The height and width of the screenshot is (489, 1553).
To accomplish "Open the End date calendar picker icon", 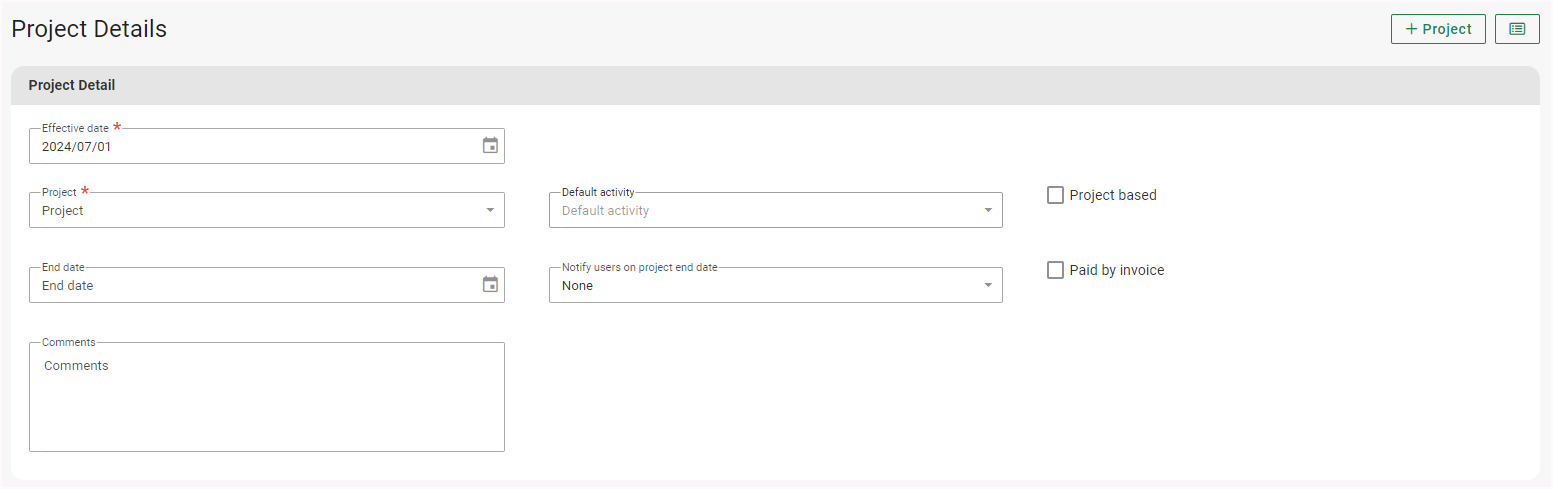I will point(490,285).
